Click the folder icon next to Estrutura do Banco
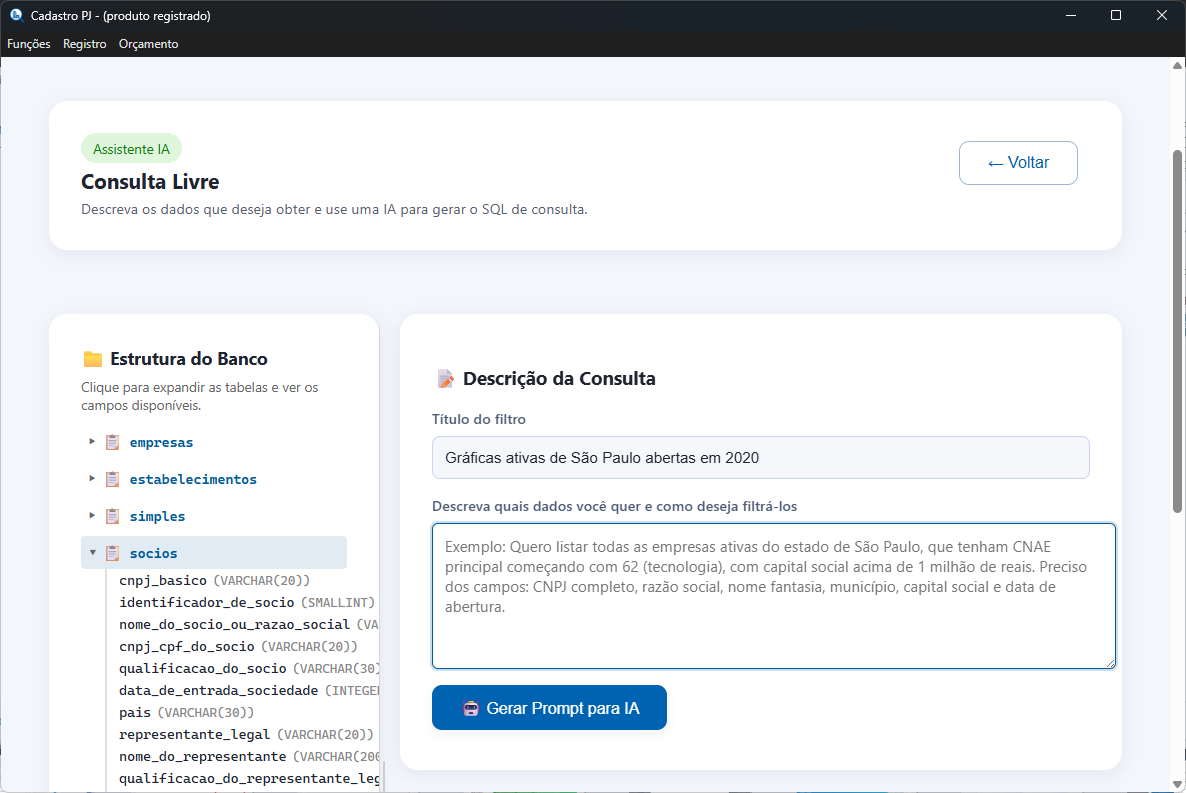The image size is (1186, 793). pyautogui.click(x=93, y=359)
